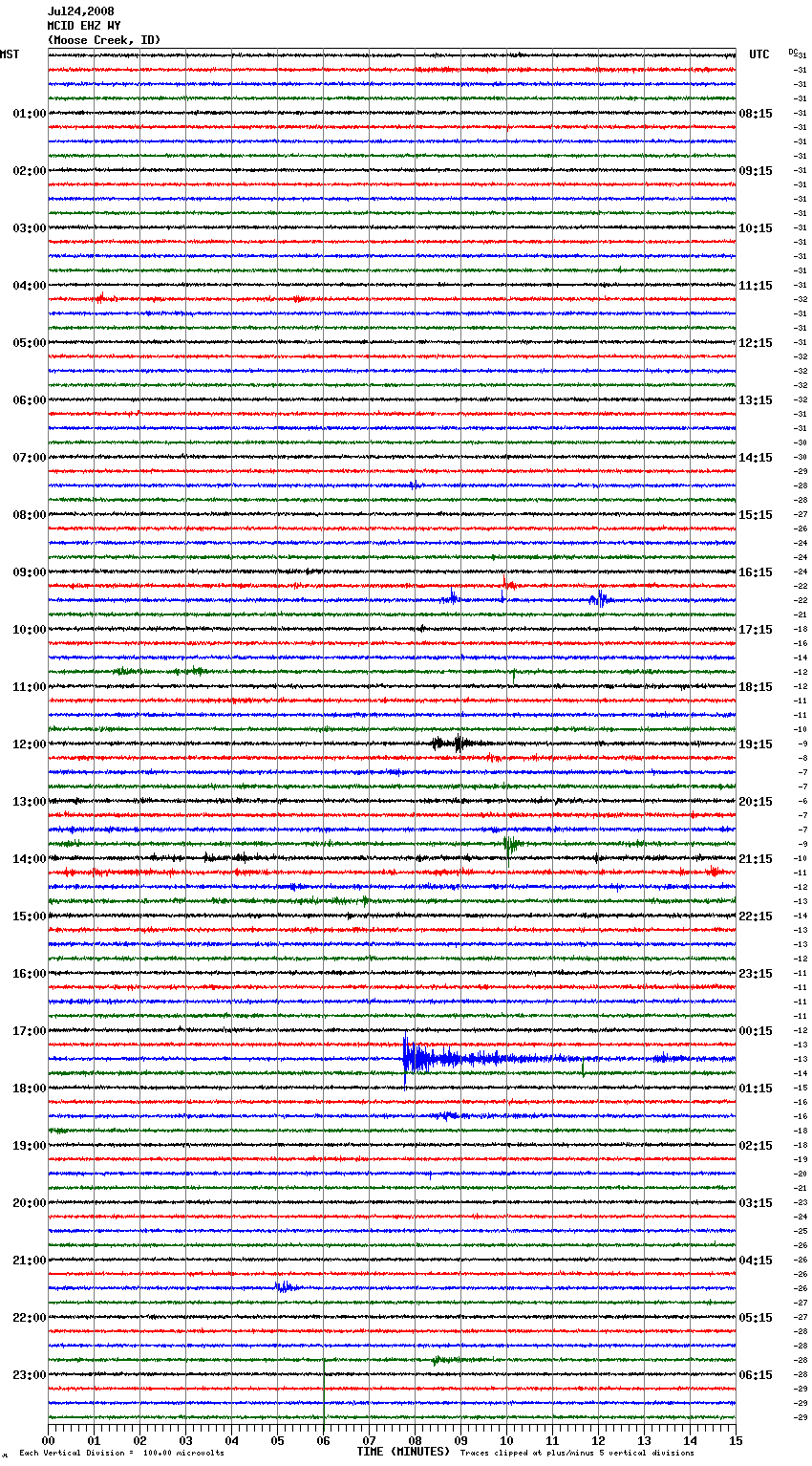Select the 04:00 MST time label

pos(30,286)
